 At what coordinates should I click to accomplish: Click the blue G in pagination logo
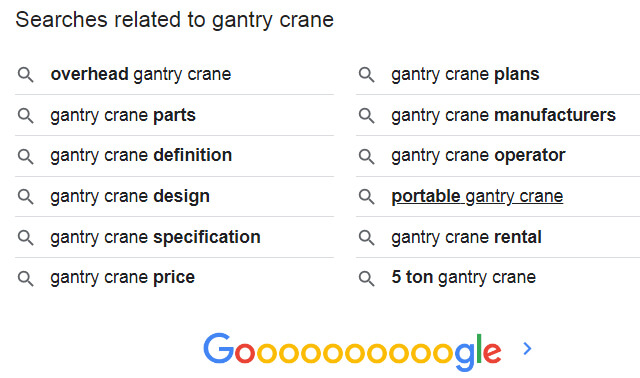pyautogui.click(x=219, y=349)
